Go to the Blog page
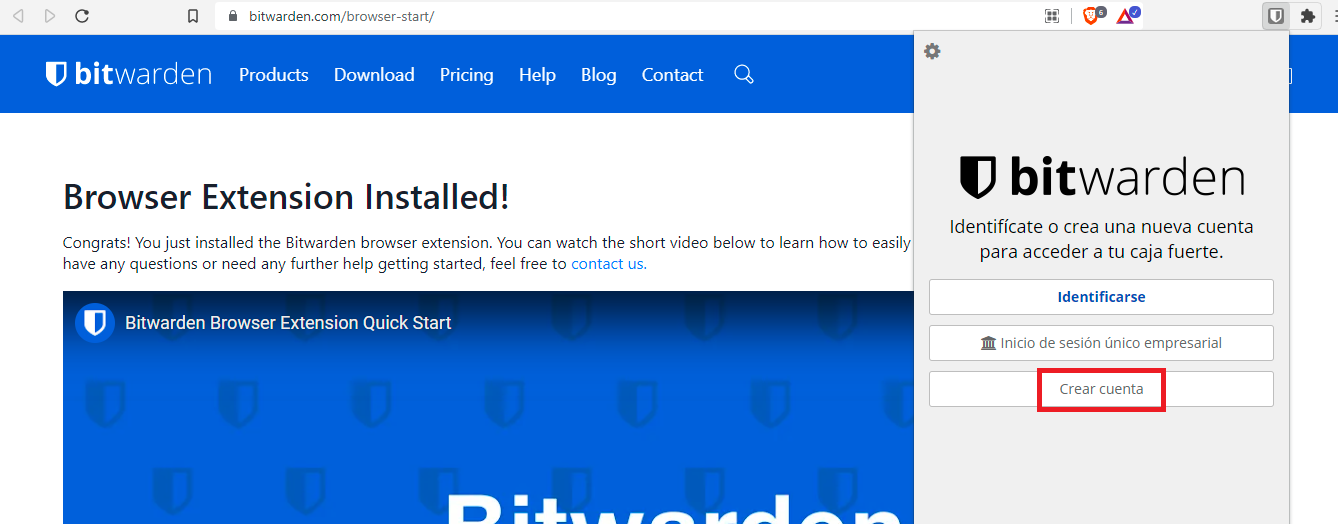The height and width of the screenshot is (524, 1338). [x=599, y=75]
